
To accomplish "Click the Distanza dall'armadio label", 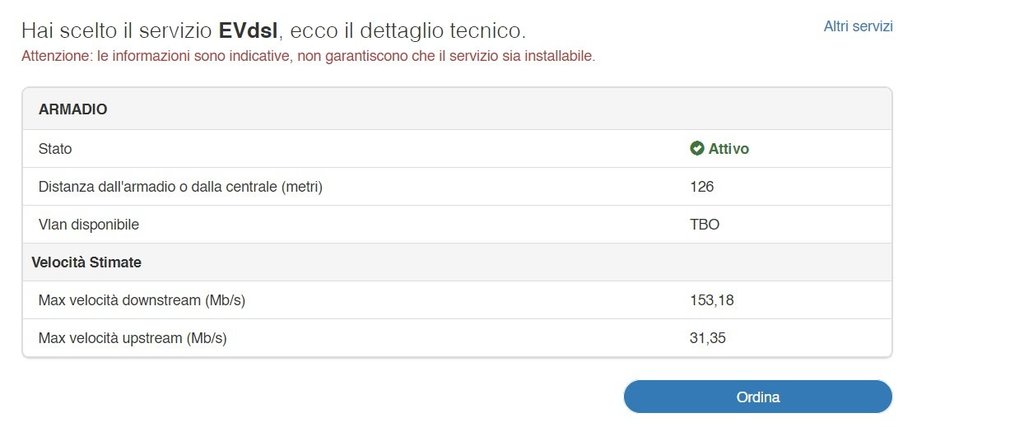I will point(180,187).
